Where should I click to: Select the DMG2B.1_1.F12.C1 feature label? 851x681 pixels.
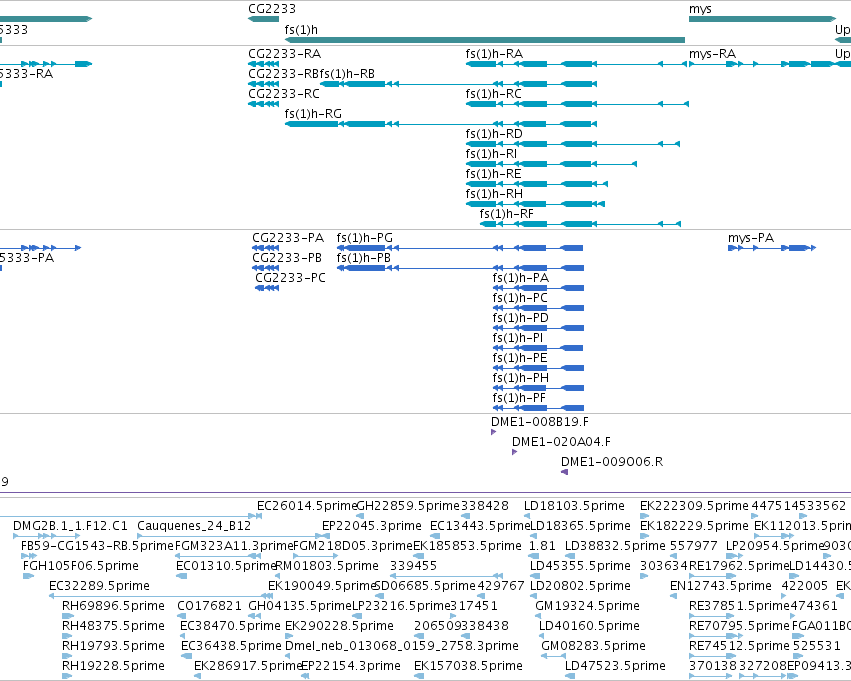(71, 526)
